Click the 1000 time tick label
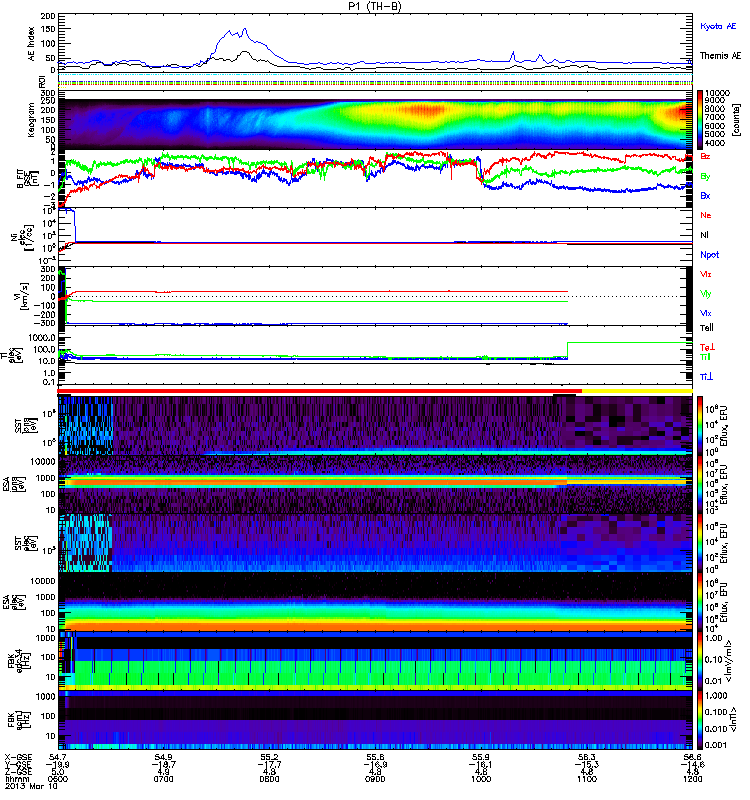 (481, 779)
